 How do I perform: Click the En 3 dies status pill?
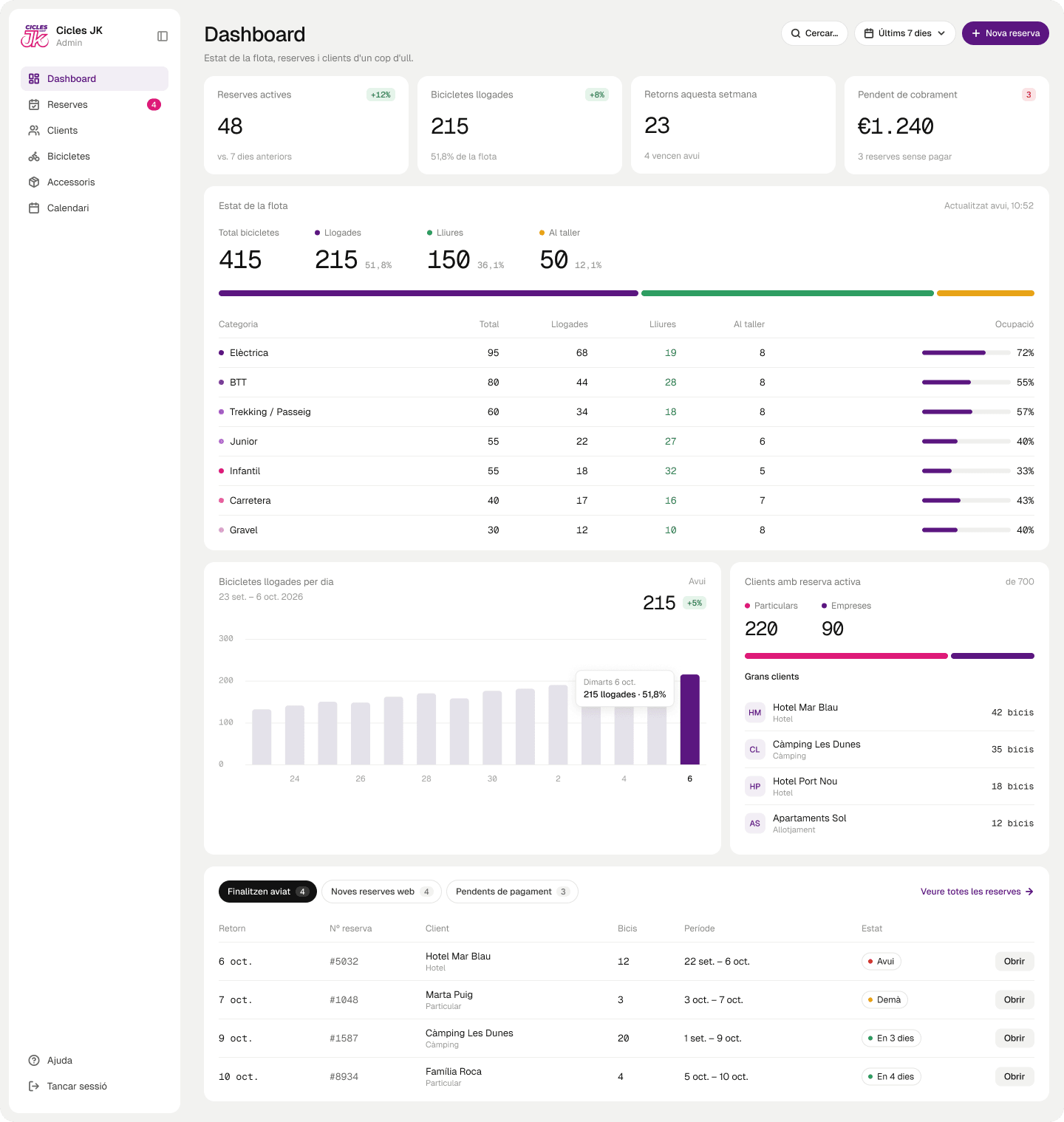(x=891, y=1039)
